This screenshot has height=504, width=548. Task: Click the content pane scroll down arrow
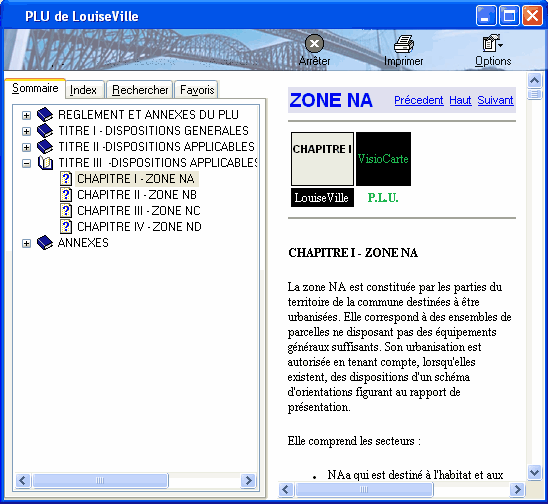pos(534,473)
